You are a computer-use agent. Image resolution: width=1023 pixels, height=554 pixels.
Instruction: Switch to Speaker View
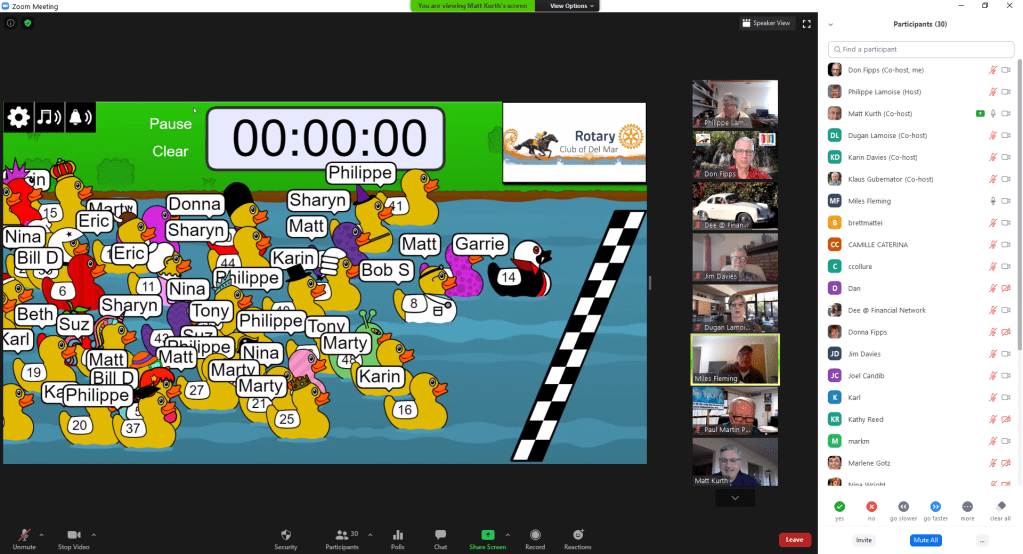766,24
